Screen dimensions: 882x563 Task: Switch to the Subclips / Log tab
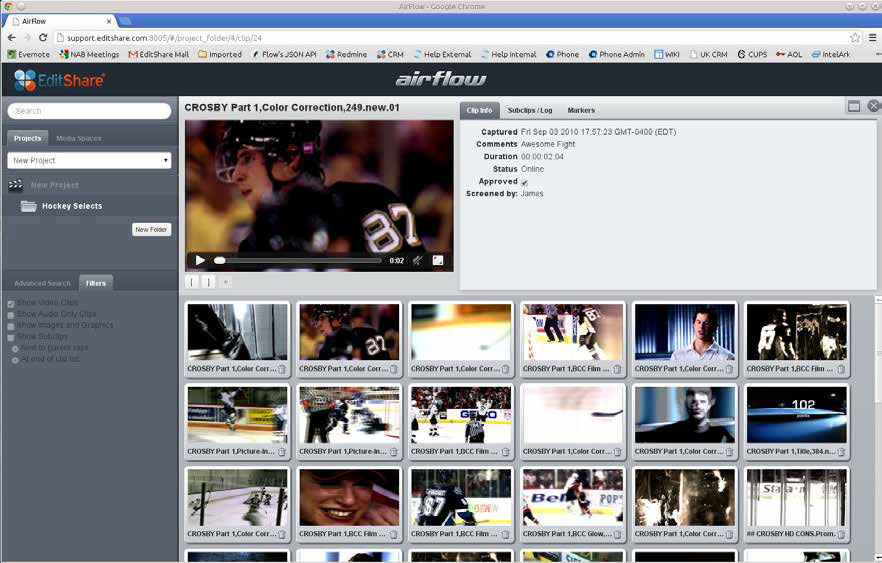529,110
